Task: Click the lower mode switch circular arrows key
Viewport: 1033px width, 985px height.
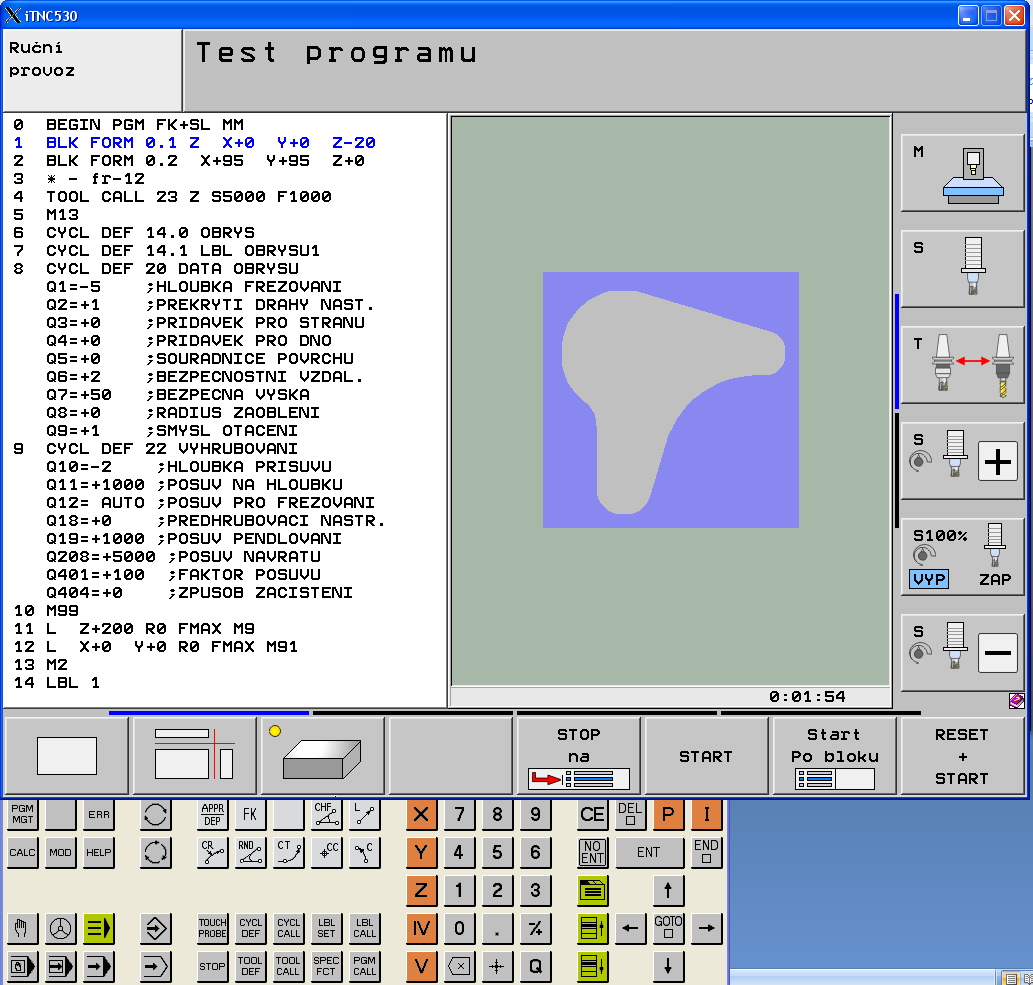Action: (x=155, y=852)
